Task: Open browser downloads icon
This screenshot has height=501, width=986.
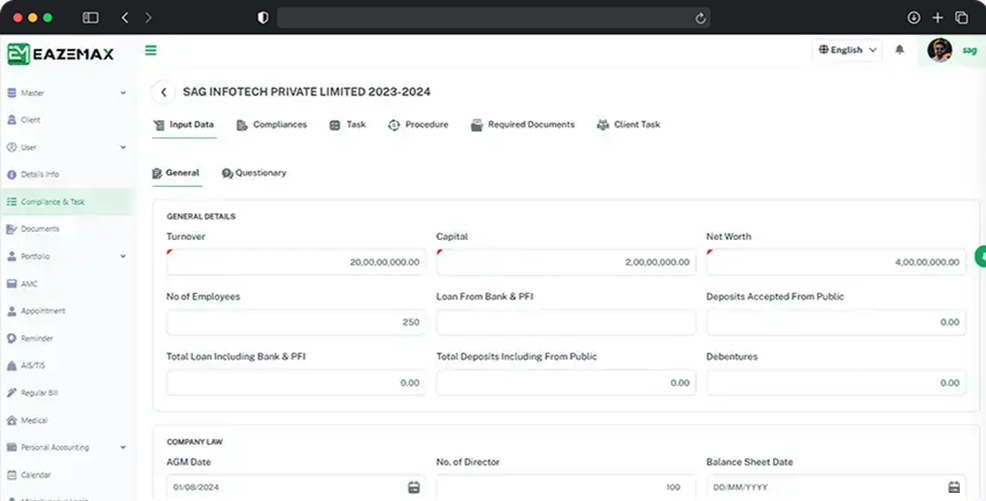Action: pos(914,18)
